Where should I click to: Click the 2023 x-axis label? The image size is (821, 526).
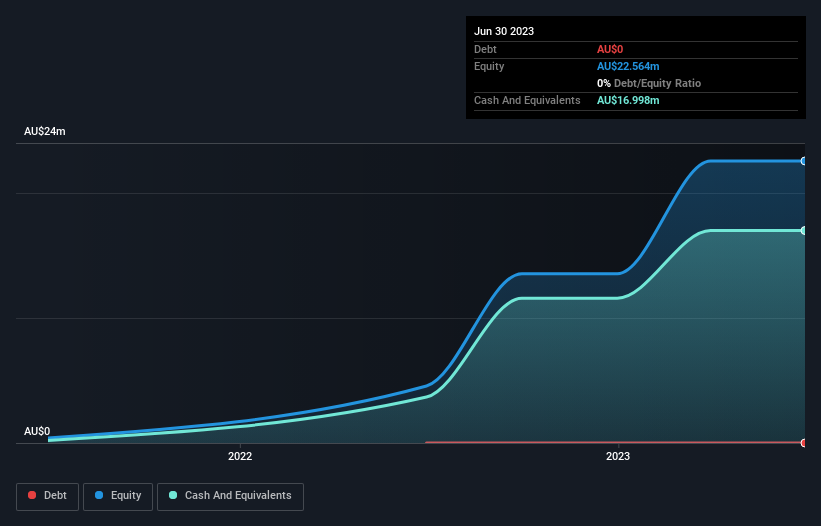tap(618, 456)
